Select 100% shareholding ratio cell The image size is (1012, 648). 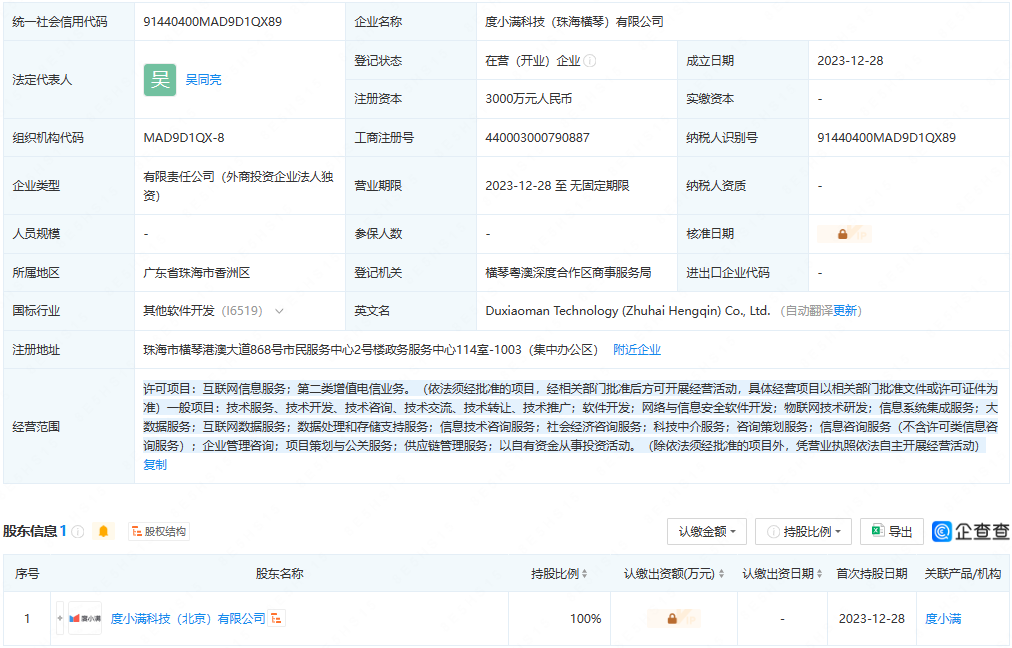(x=585, y=618)
